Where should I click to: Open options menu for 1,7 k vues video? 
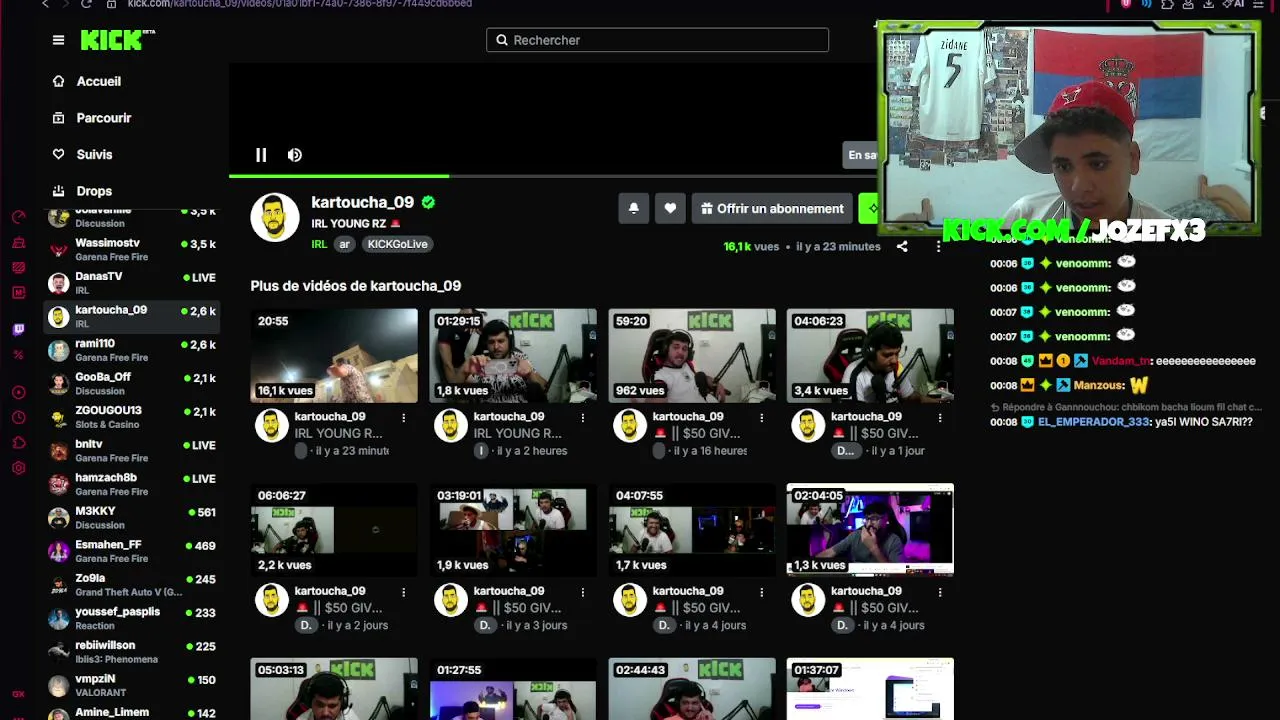point(762,592)
